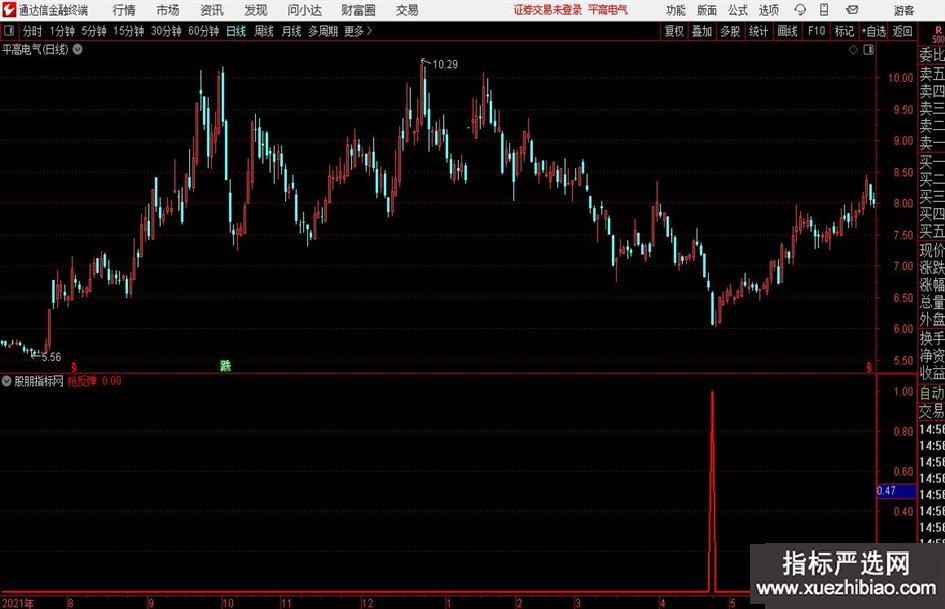The height and width of the screenshot is (609, 945).
Task: Expand 更多 period options
Action: (x=358, y=31)
